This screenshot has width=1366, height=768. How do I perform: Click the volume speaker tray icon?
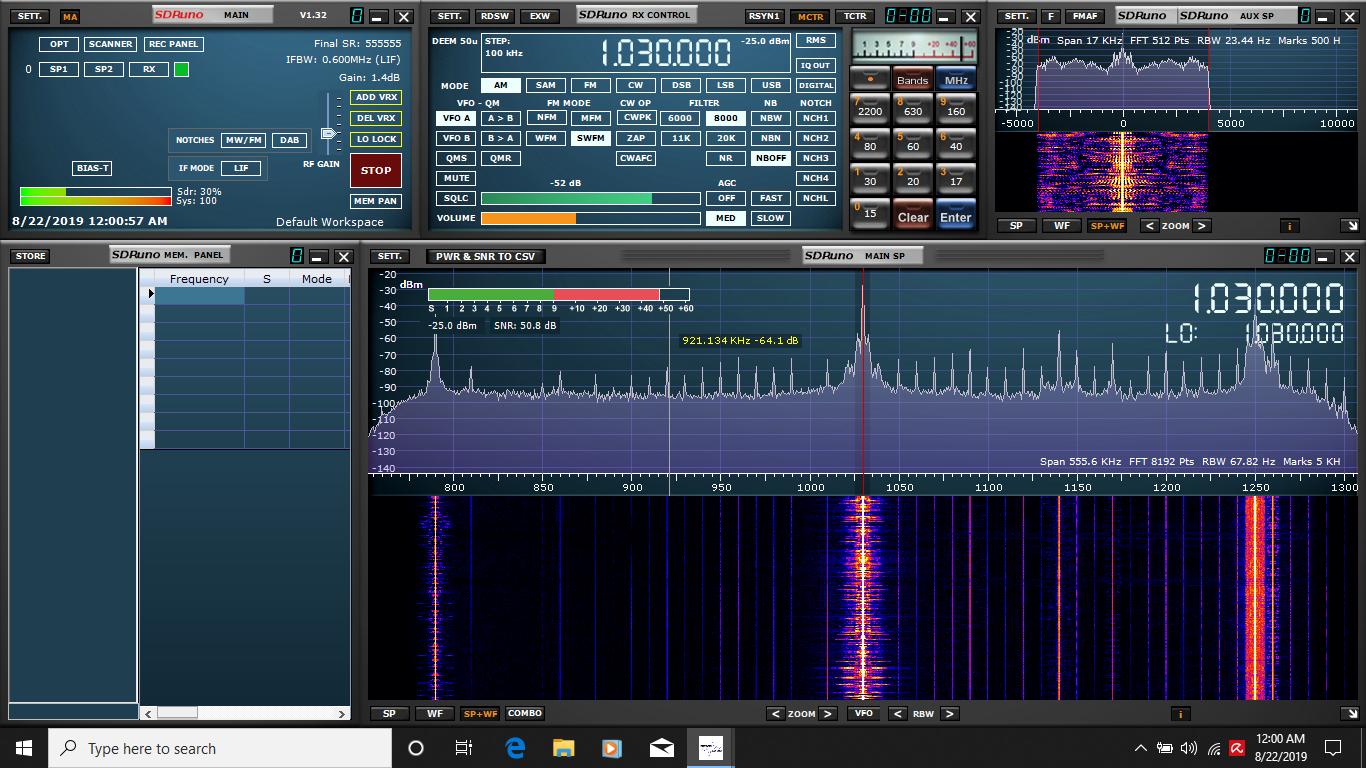(x=1189, y=748)
